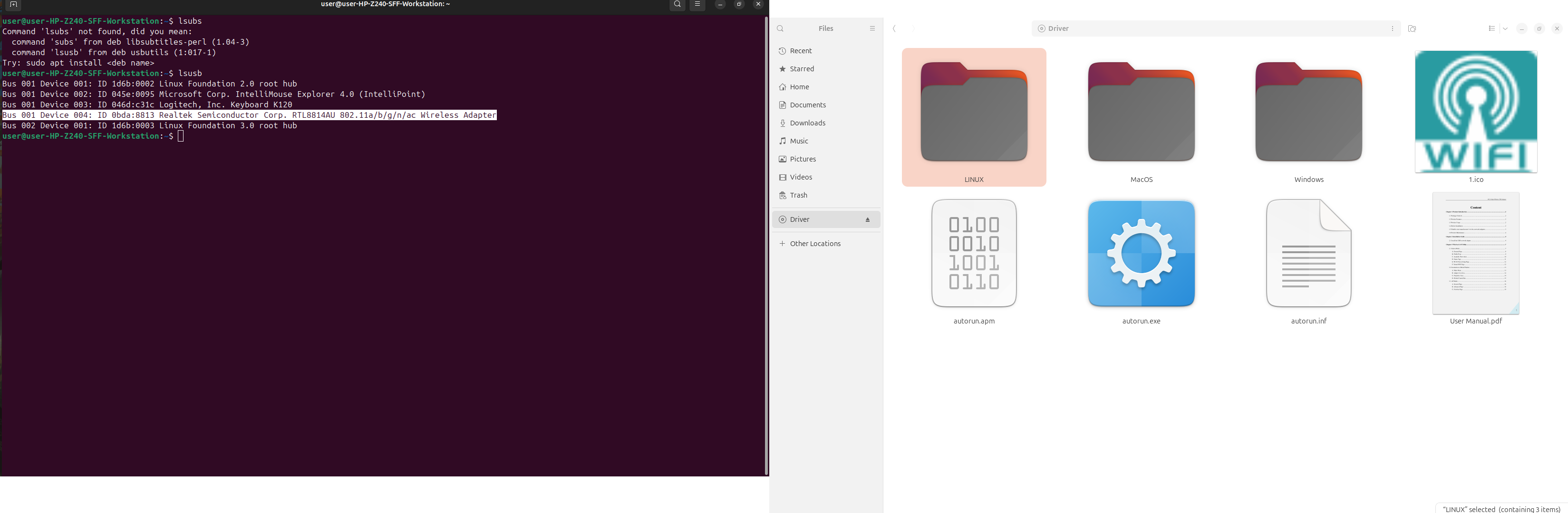The width and height of the screenshot is (1568, 513).
Task: Click the search-folder icon beside the path bar
Action: pos(1412,28)
